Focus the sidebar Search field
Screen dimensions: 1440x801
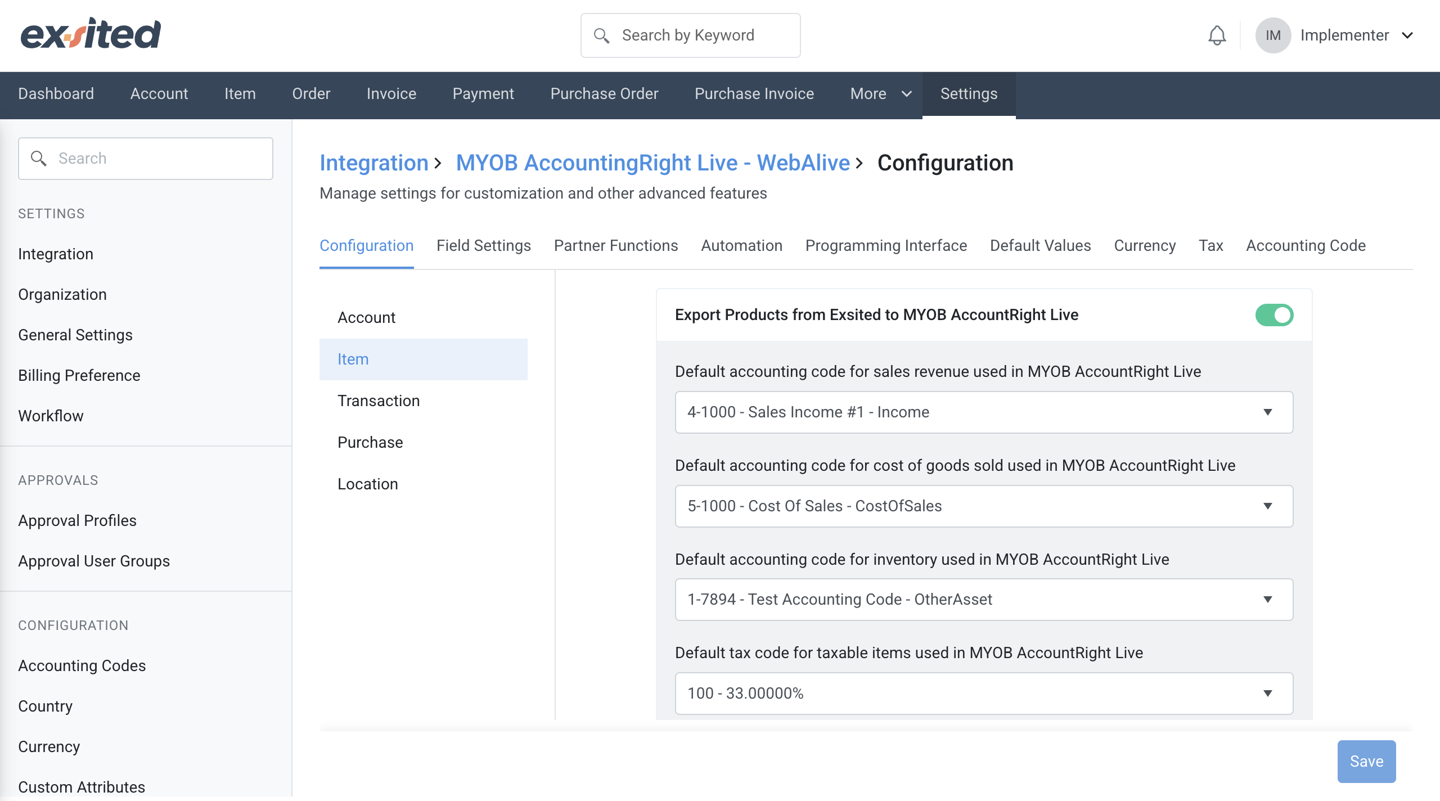(145, 159)
